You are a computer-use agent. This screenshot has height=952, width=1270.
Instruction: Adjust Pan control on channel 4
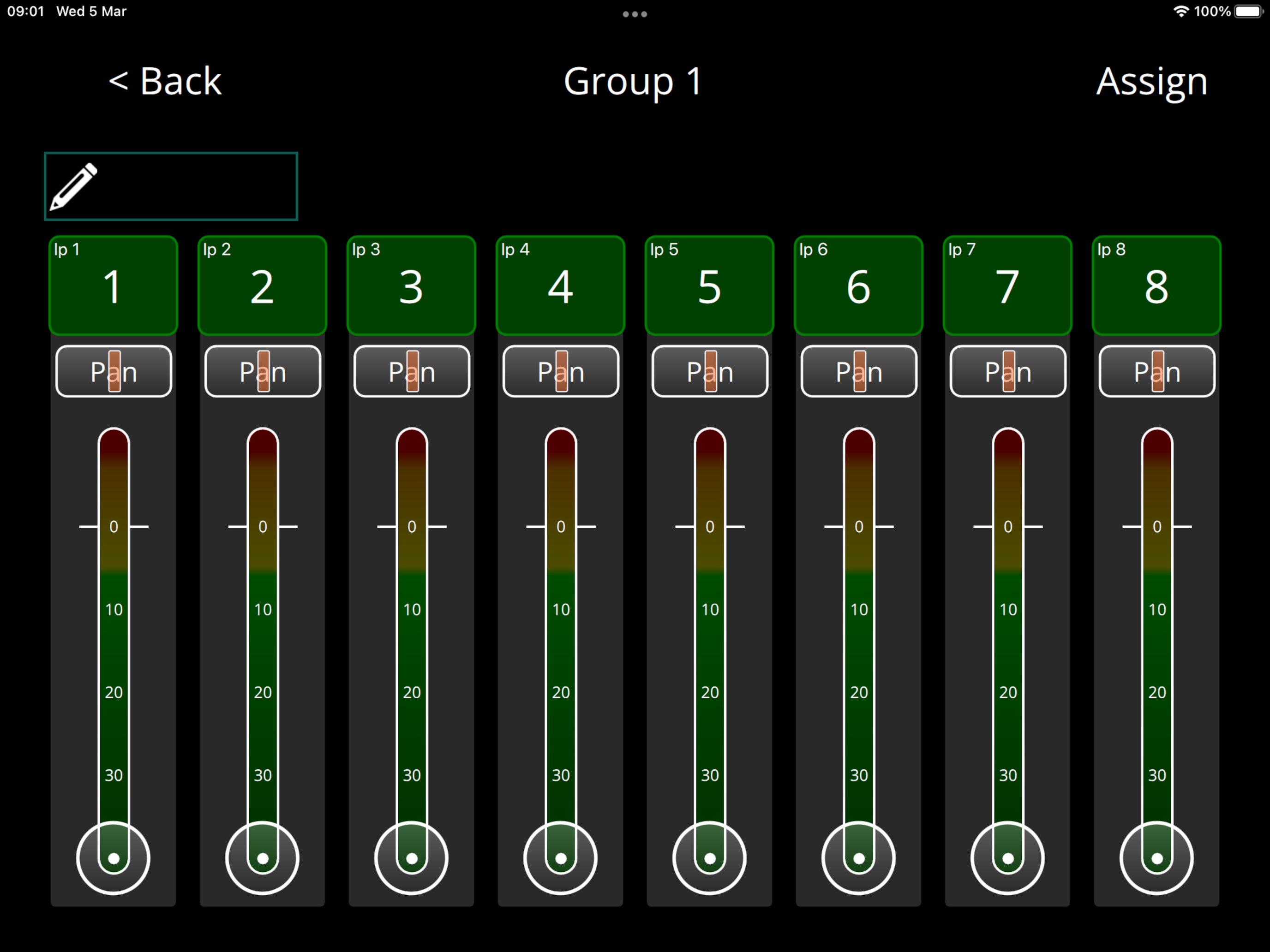pos(561,371)
